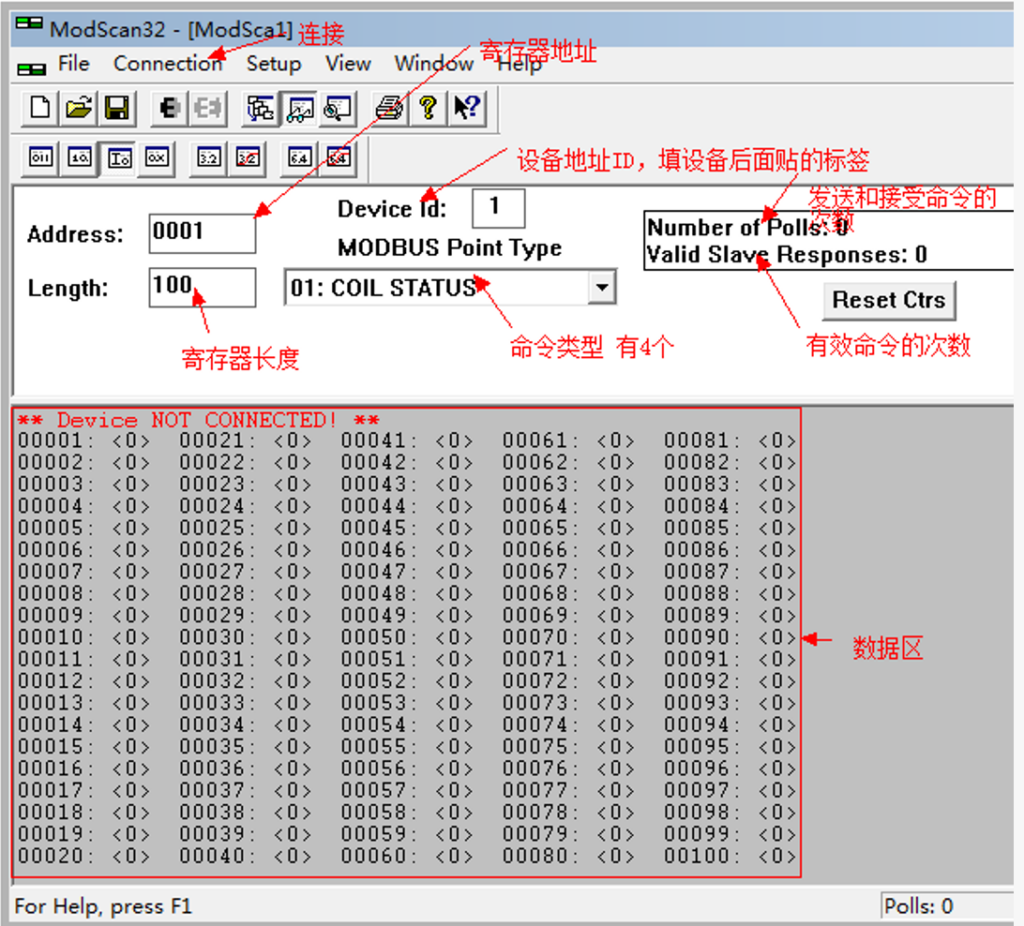This screenshot has width=1024, height=926.
Task: Select data entry 00041
Action: coord(407,441)
